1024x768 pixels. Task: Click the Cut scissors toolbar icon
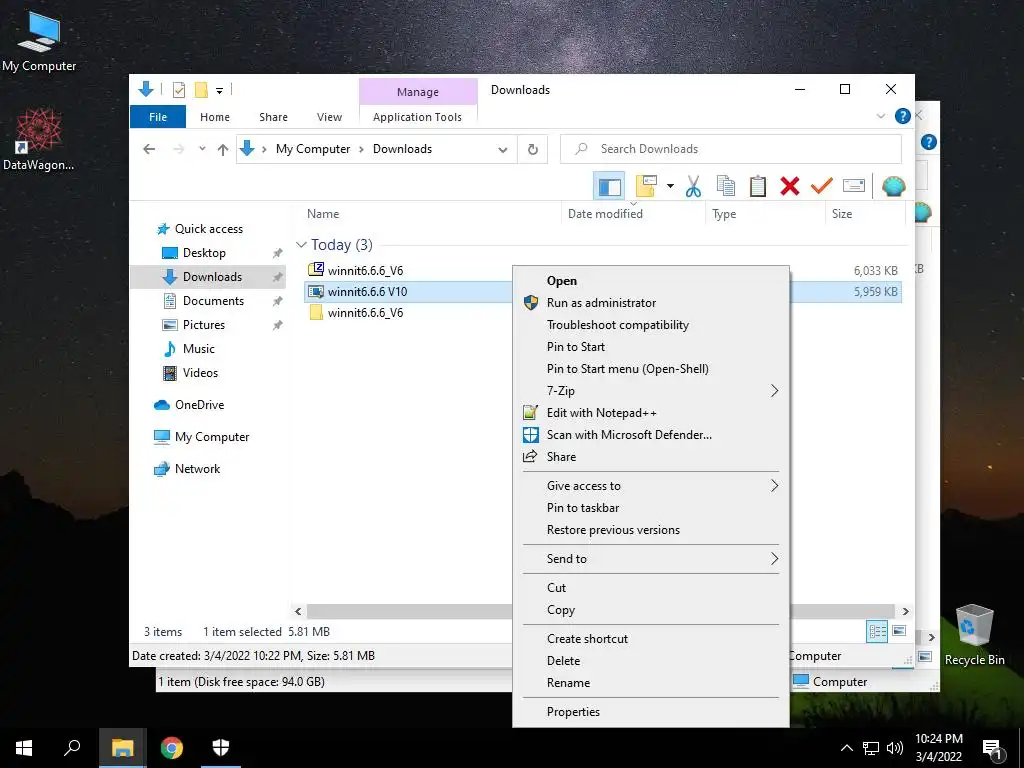click(693, 187)
